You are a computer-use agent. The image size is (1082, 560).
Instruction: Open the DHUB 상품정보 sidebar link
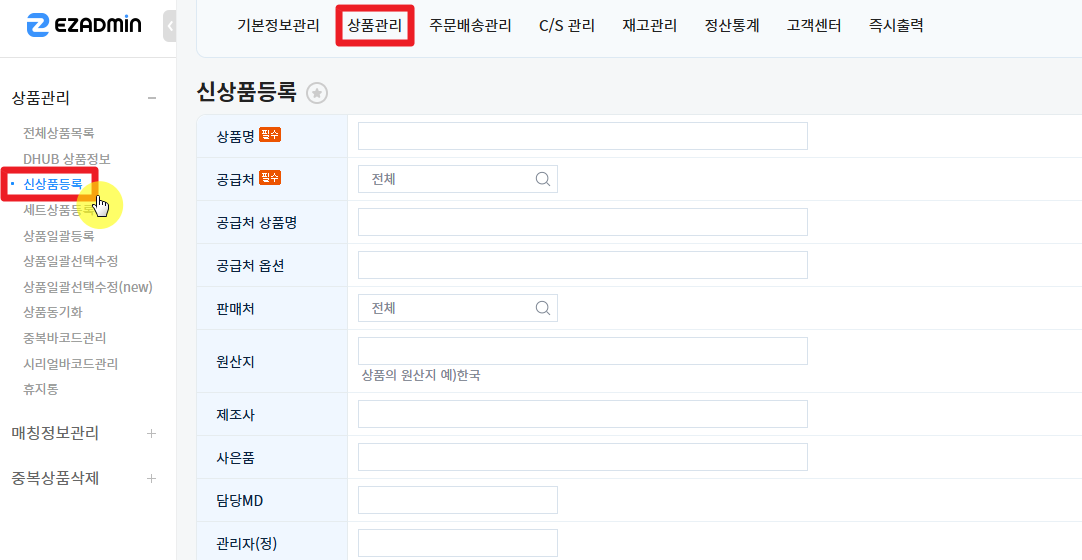[x=67, y=159]
